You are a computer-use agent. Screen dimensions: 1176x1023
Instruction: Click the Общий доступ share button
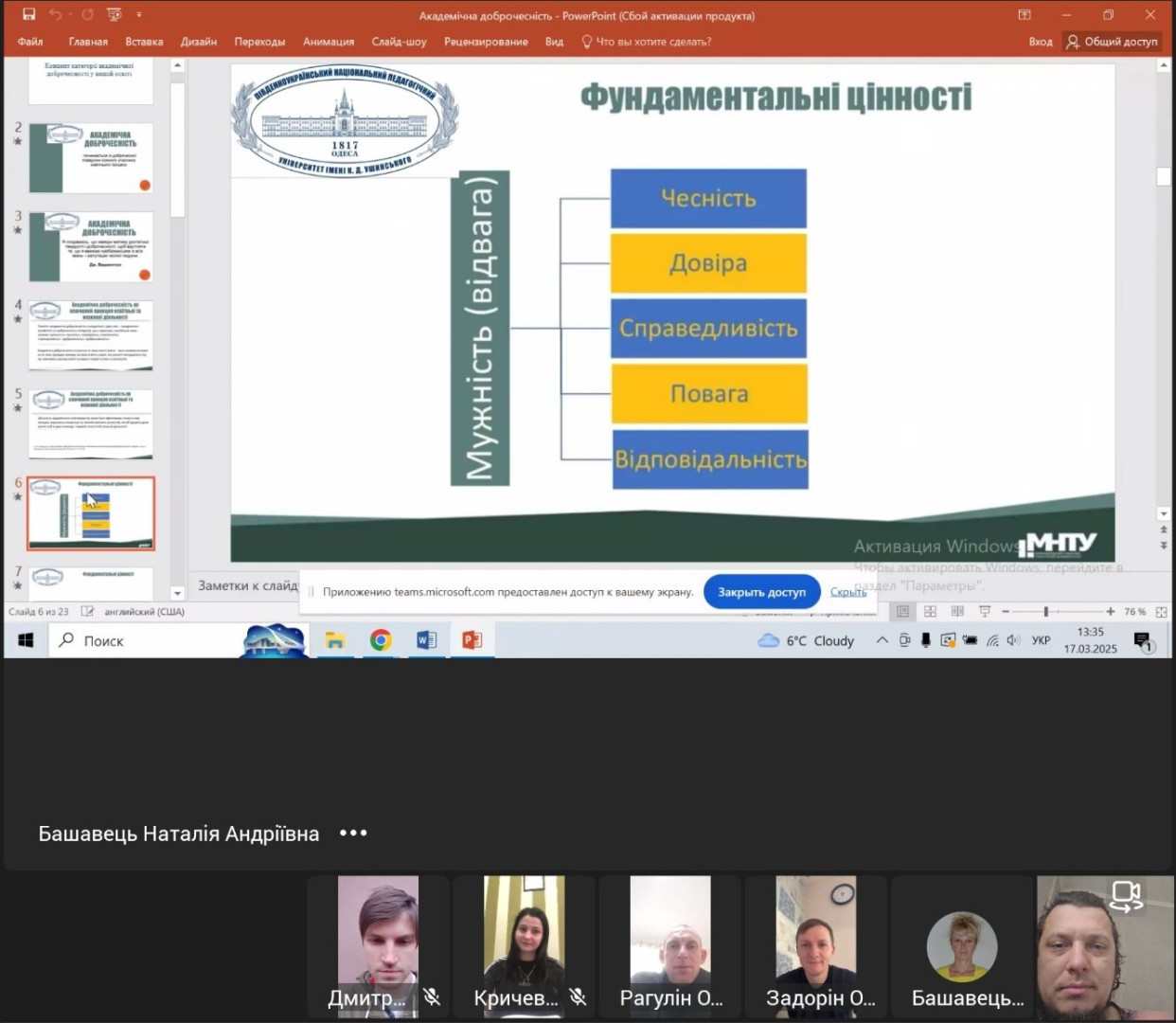1112,42
